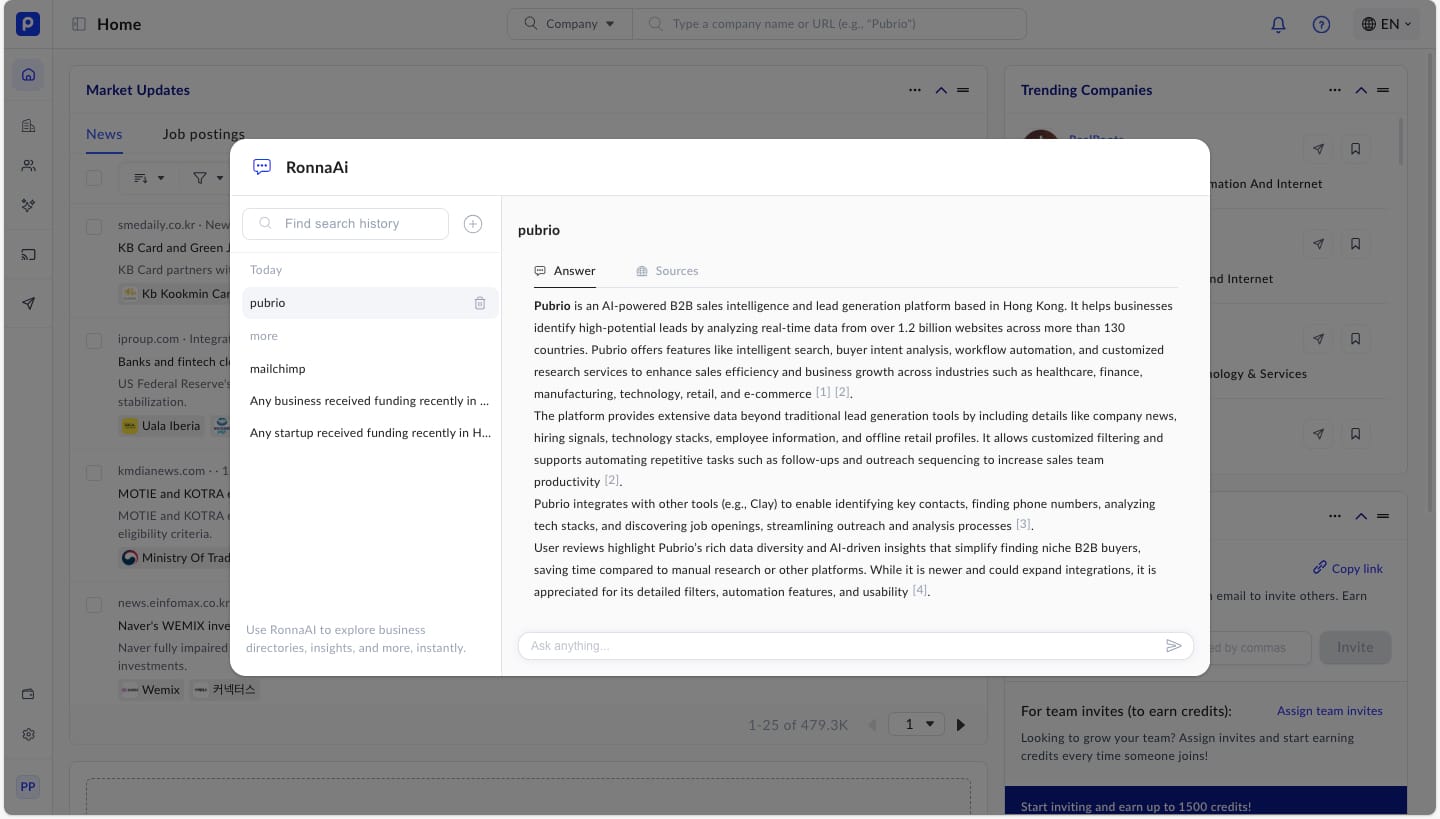Click the send message arrow icon
This screenshot has height=819, width=1440.
click(x=1174, y=646)
